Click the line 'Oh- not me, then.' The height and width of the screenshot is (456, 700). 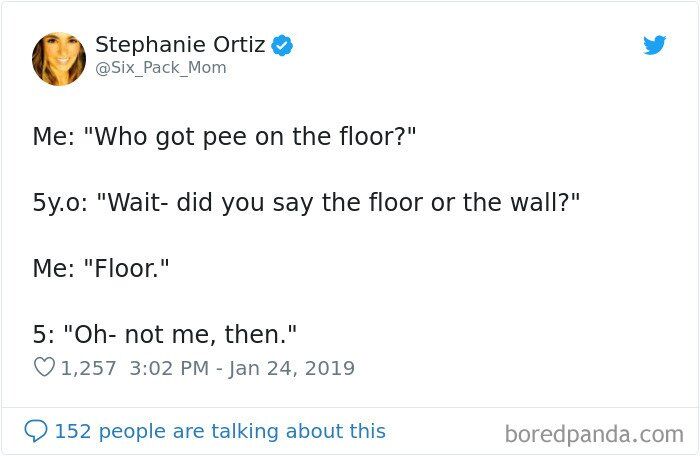point(180,335)
